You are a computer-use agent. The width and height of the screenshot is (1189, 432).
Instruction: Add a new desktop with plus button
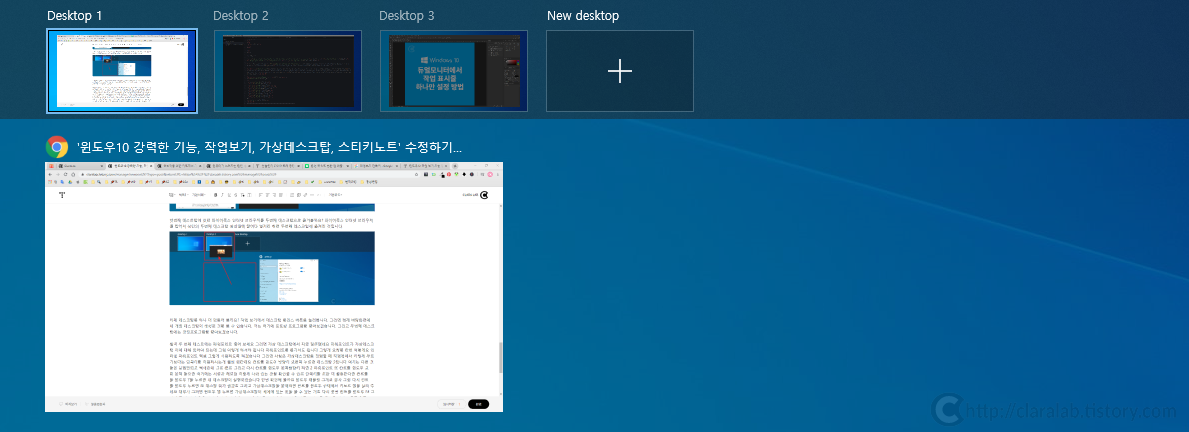(x=620, y=71)
